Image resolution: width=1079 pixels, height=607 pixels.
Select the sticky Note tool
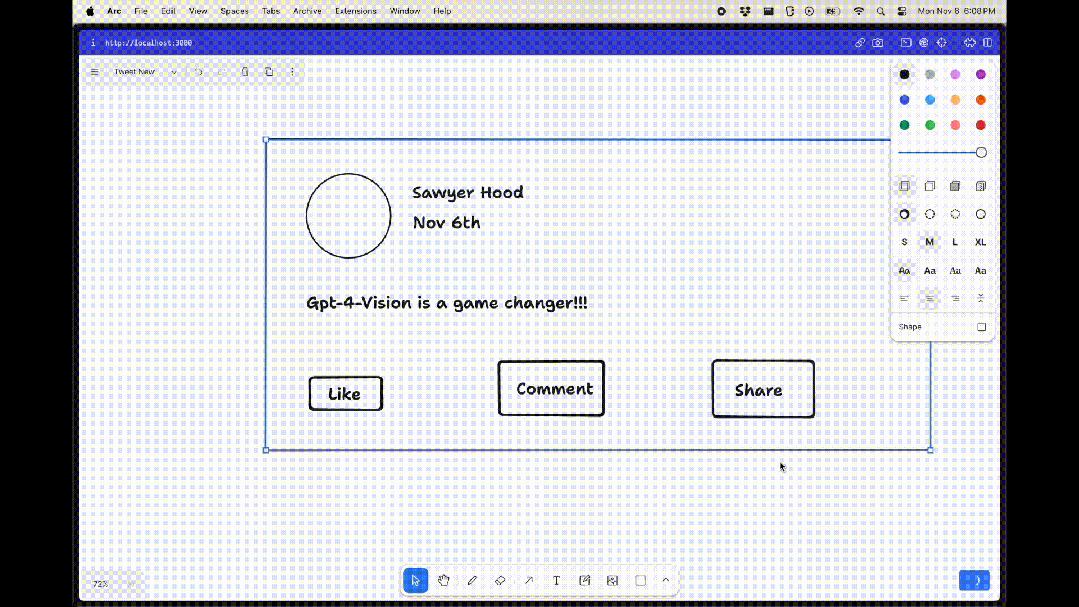(x=584, y=580)
